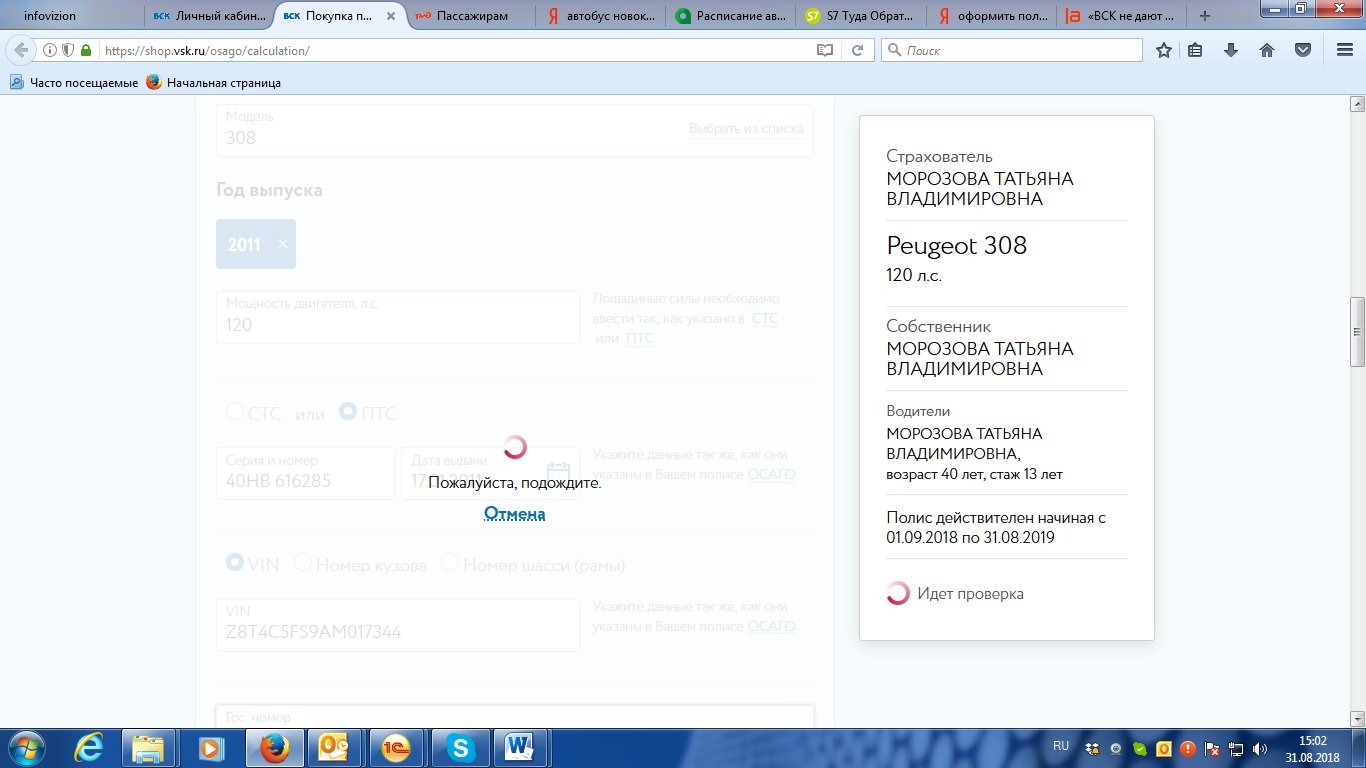Open Windows Explorer from the taskbar
The height and width of the screenshot is (768, 1366).
(x=150, y=748)
